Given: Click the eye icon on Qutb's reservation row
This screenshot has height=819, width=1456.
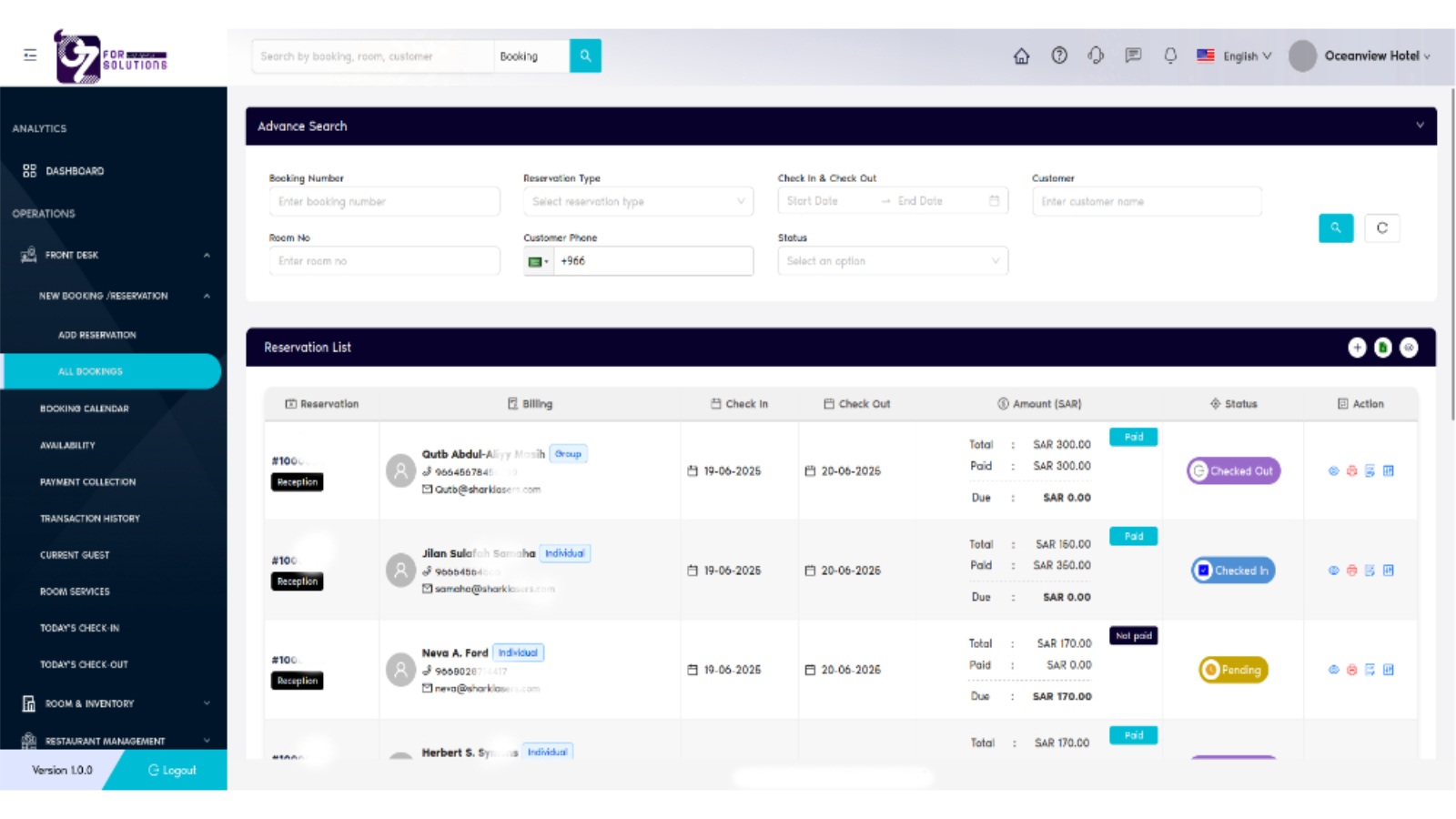Looking at the screenshot, I should point(1332,470).
